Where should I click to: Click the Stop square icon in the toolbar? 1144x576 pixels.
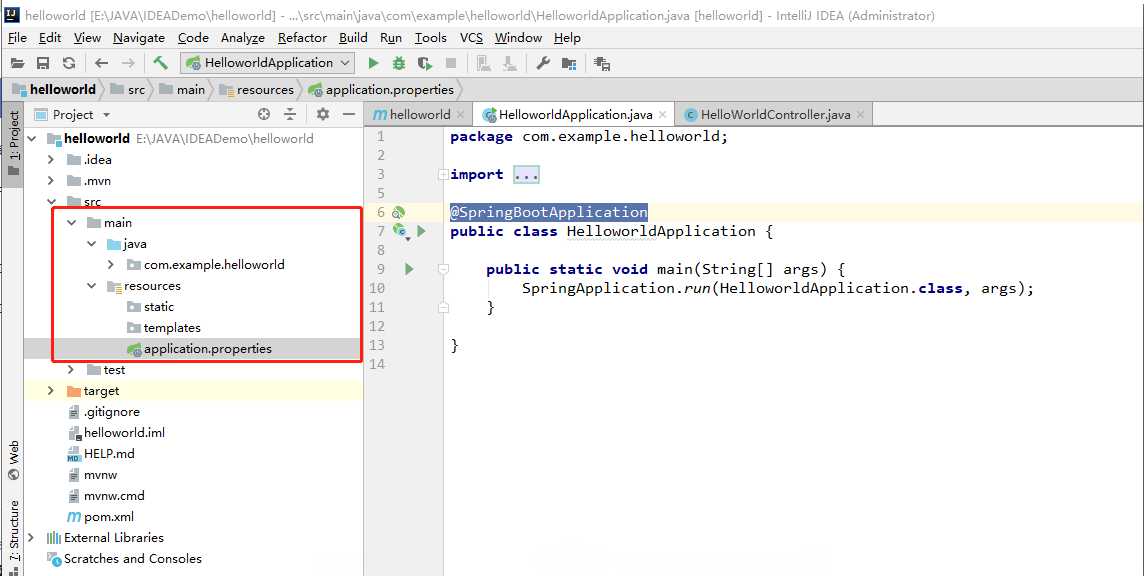coord(451,64)
